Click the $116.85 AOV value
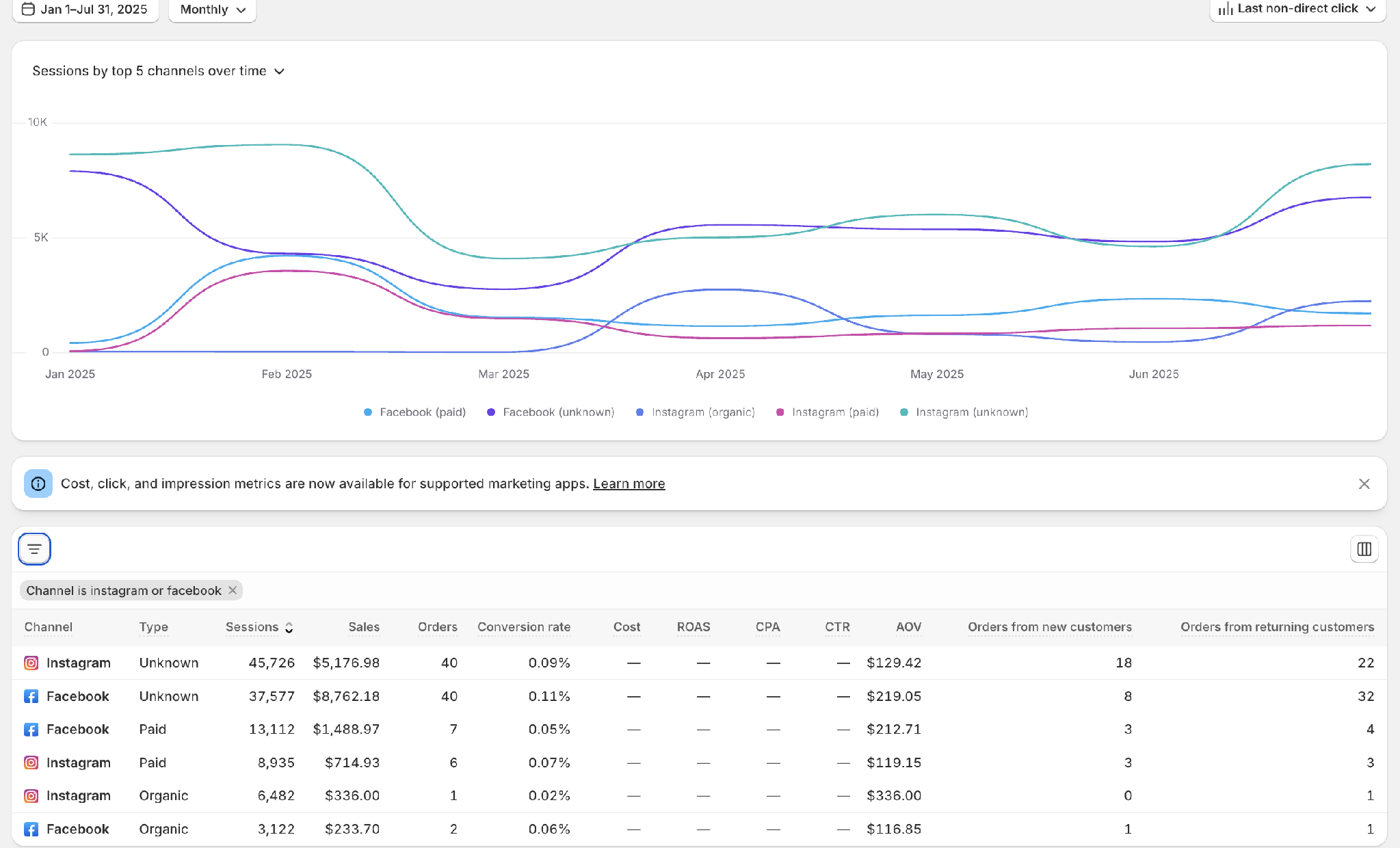Screen dimensions: 1400x848 pyautogui.click(x=894, y=829)
